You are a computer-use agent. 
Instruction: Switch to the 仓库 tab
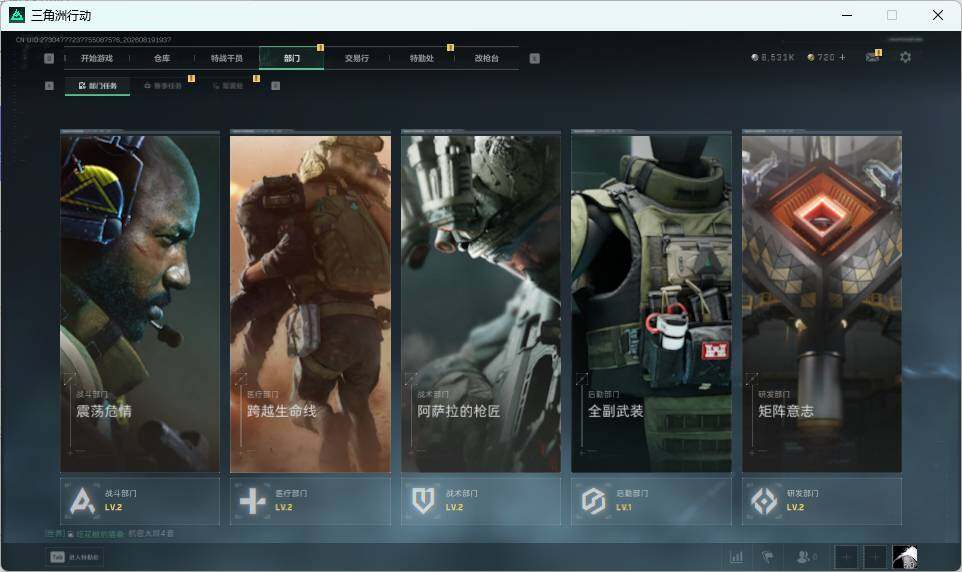point(162,58)
